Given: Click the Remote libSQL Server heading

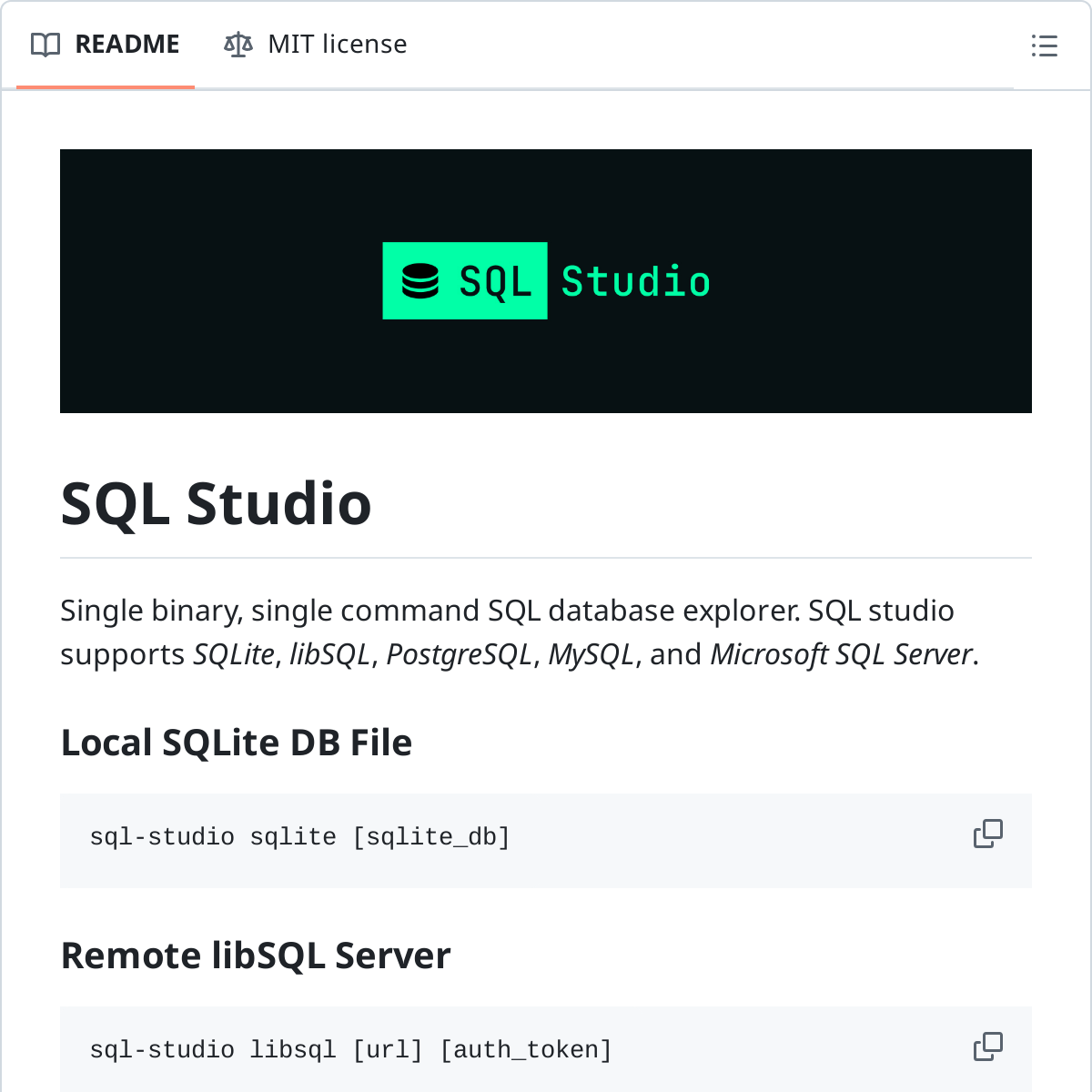Looking at the screenshot, I should coord(256,955).
